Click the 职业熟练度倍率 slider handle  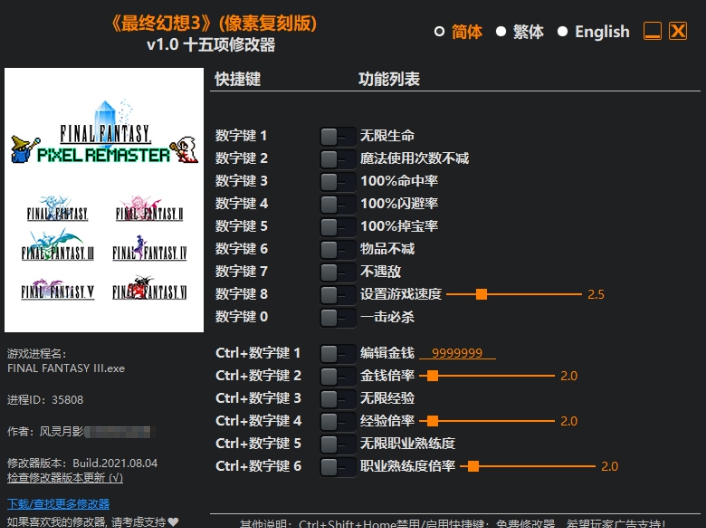473,466
